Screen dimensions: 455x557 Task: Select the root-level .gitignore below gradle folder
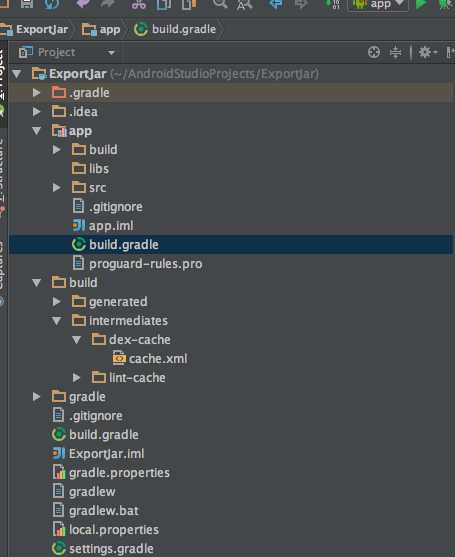88,416
